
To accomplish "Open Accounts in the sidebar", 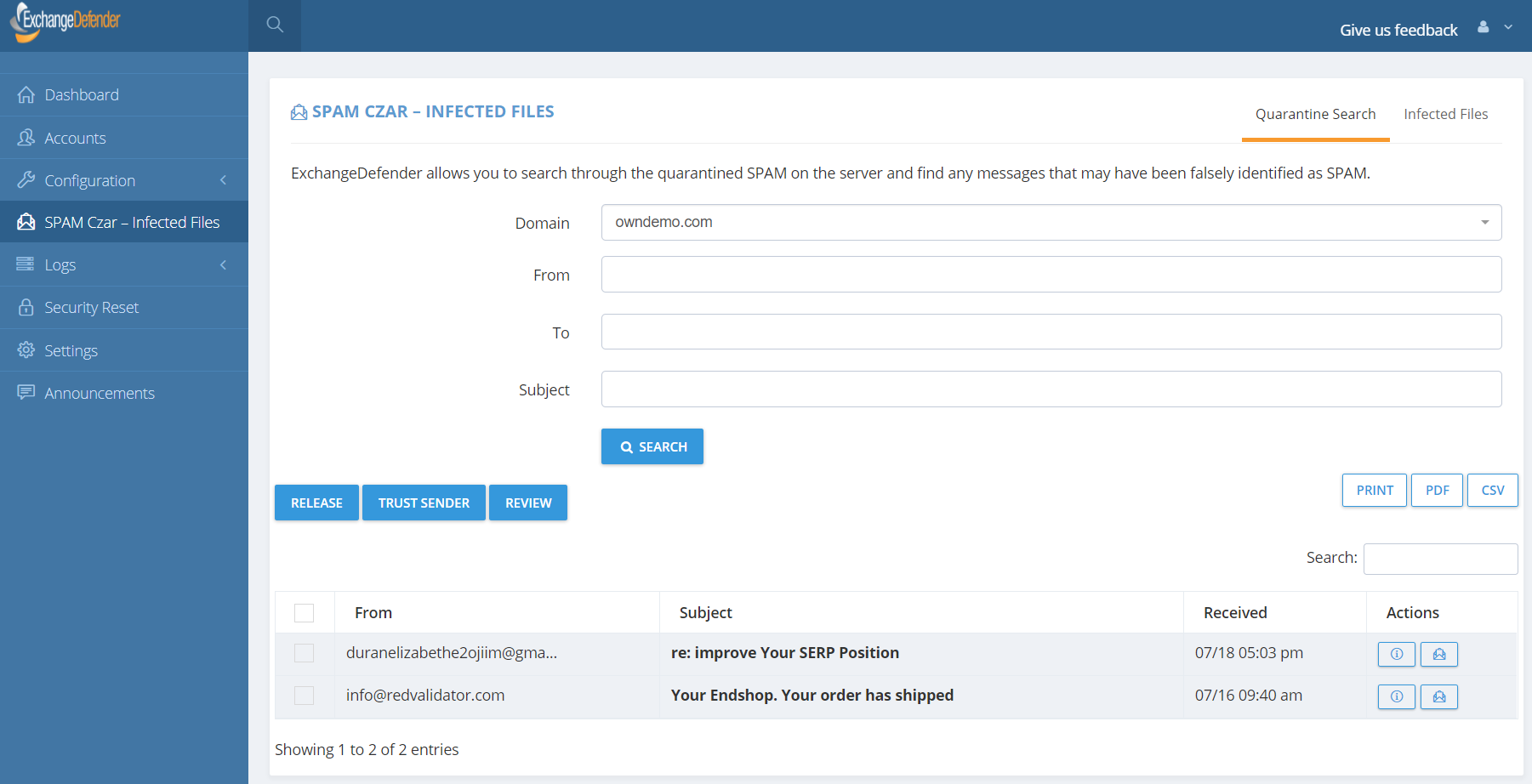I will point(124,137).
